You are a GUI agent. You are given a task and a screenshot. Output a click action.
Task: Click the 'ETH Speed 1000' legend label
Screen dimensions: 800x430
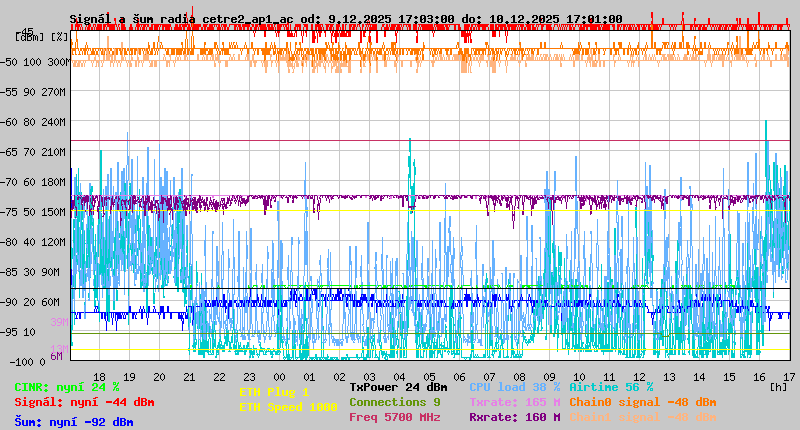pos(288,407)
